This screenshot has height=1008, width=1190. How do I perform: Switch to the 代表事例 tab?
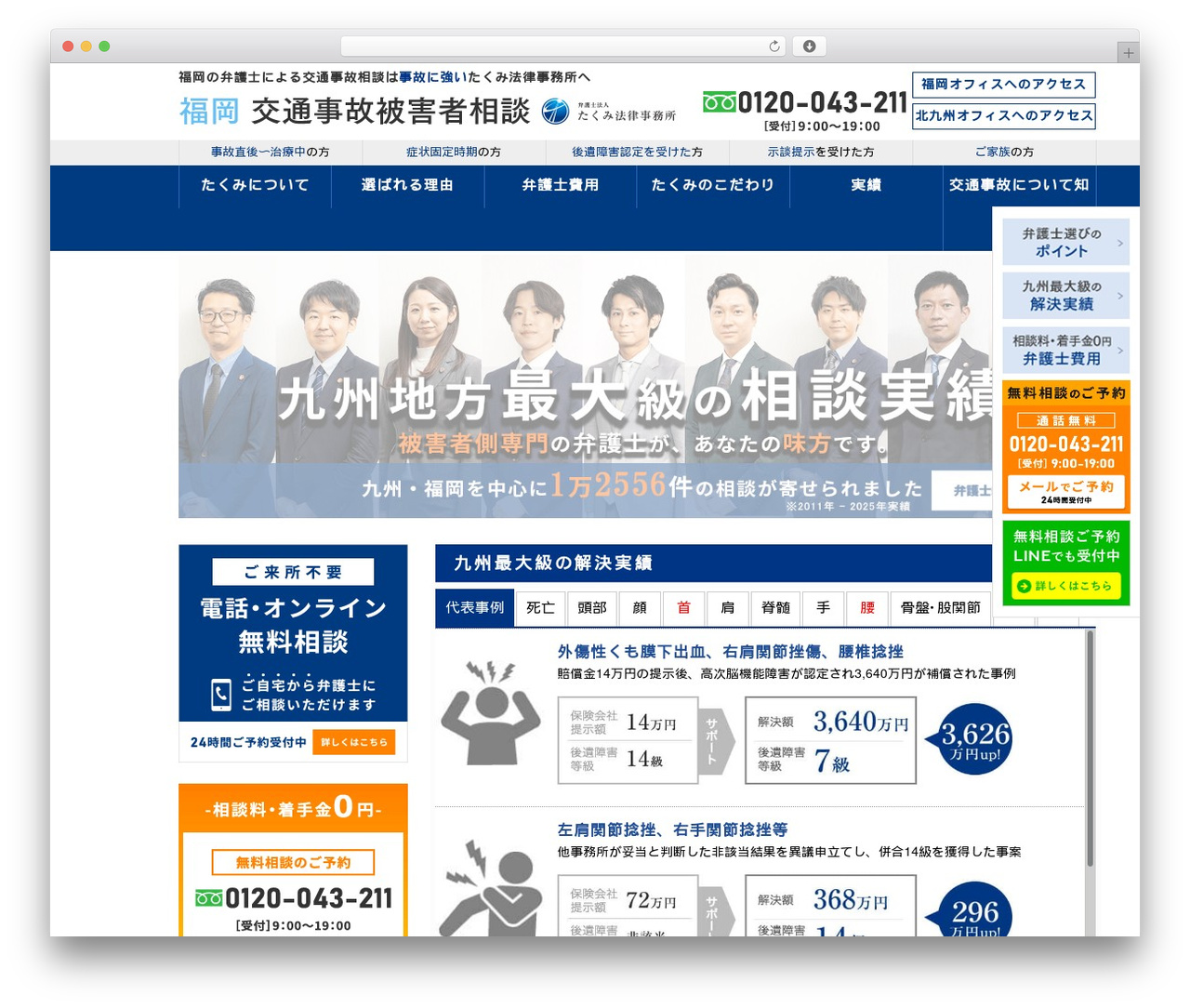coord(474,608)
